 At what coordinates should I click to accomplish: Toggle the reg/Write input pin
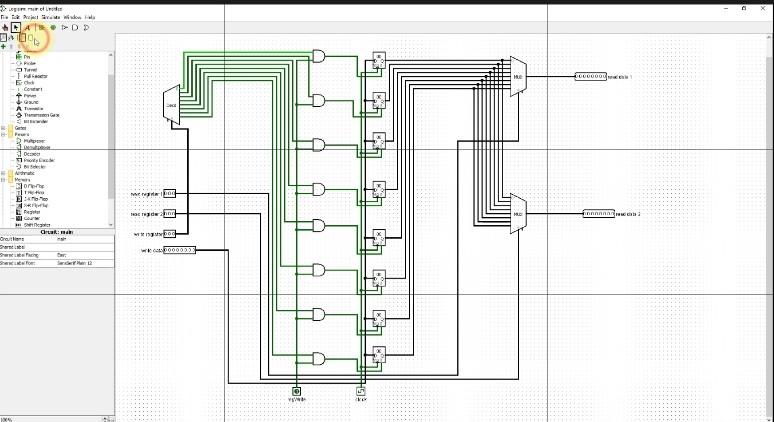point(296,391)
